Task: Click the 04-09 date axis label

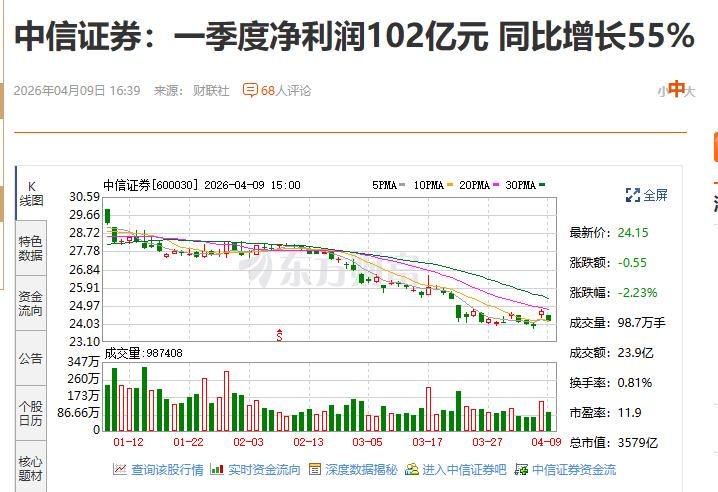Action: (x=546, y=442)
